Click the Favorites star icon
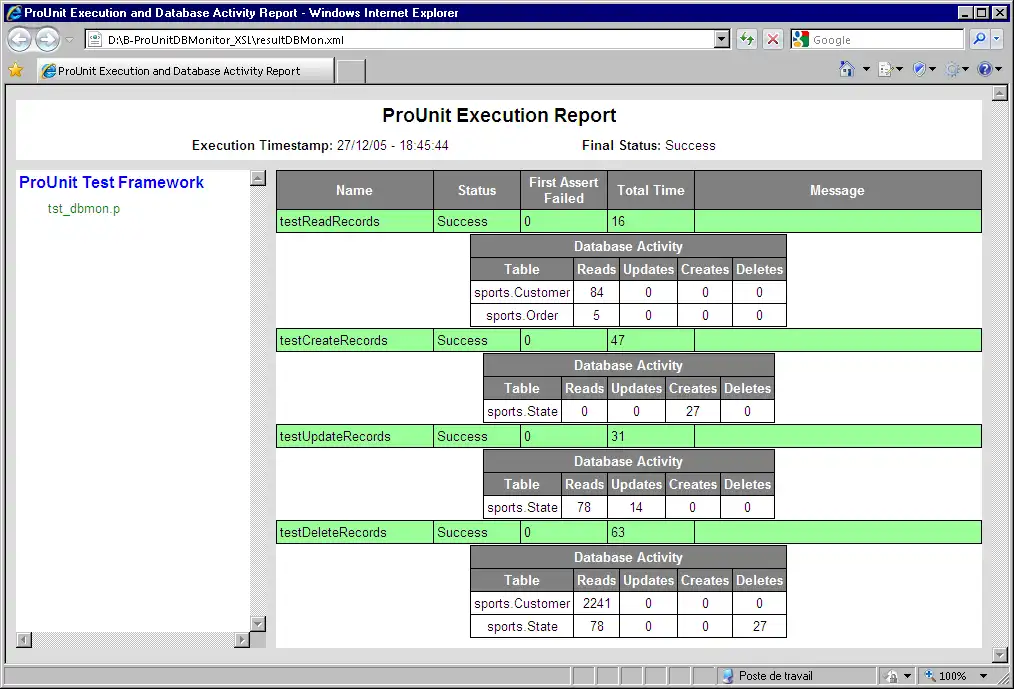1014x689 pixels. [x=16, y=70]
